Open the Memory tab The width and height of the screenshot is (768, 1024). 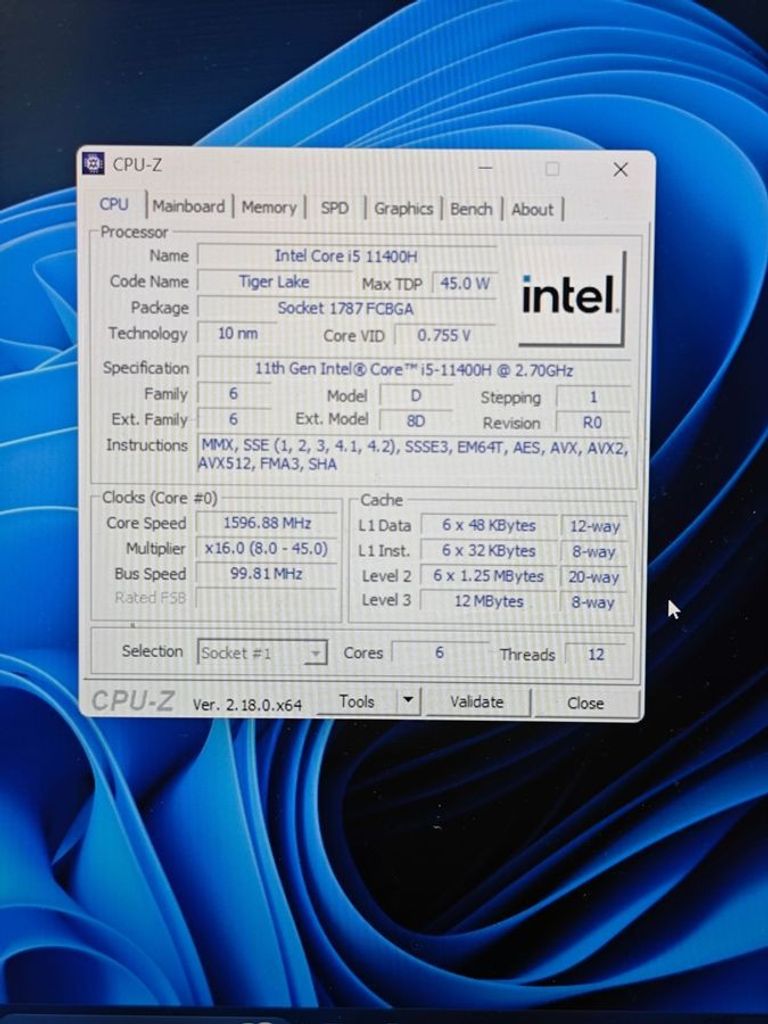[269, 208]
